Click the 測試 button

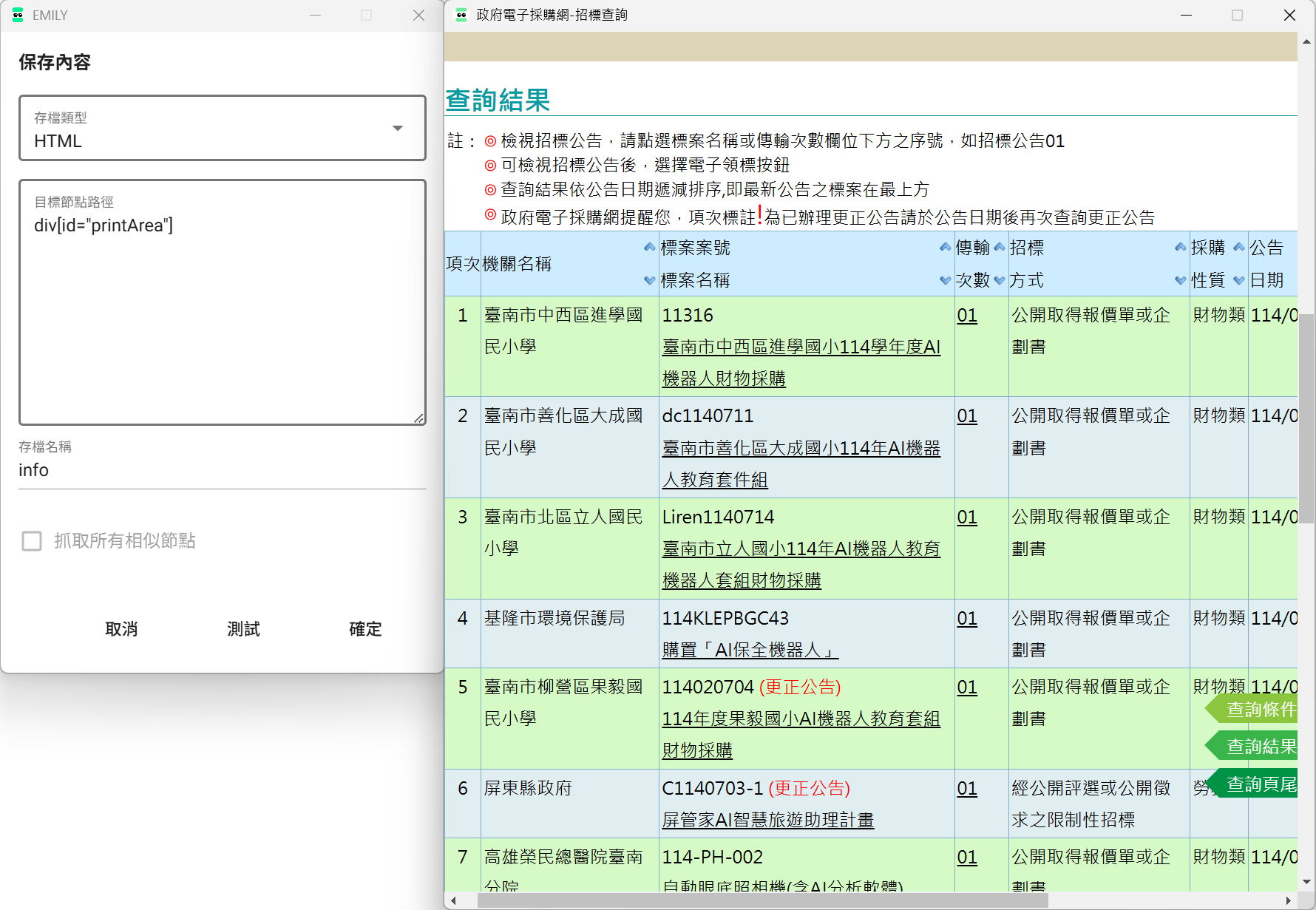tap(243, 629)
